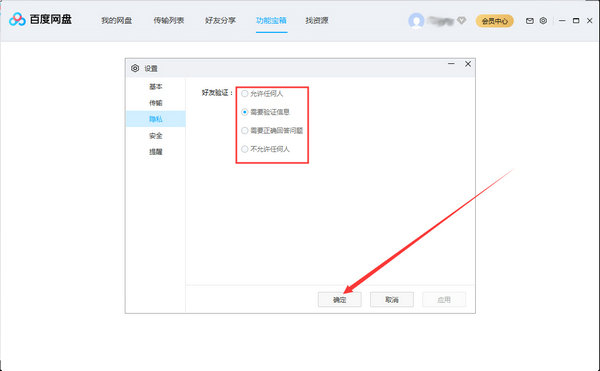Open the user avatar profile
The image size is (600, 371).
416,21
